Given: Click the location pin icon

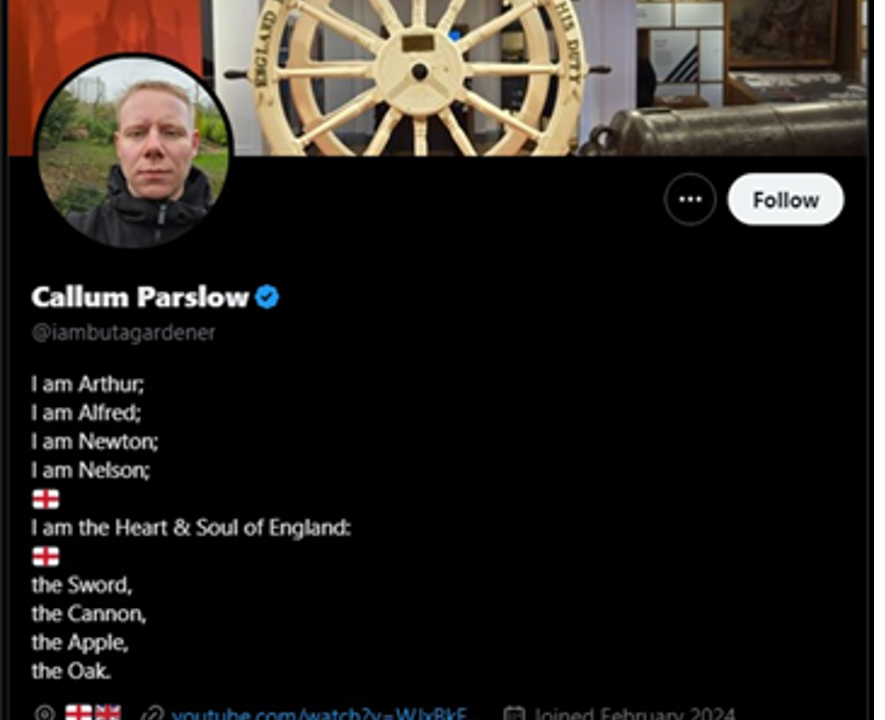Looking at the screenshot, I should click(x=45, y=713).
